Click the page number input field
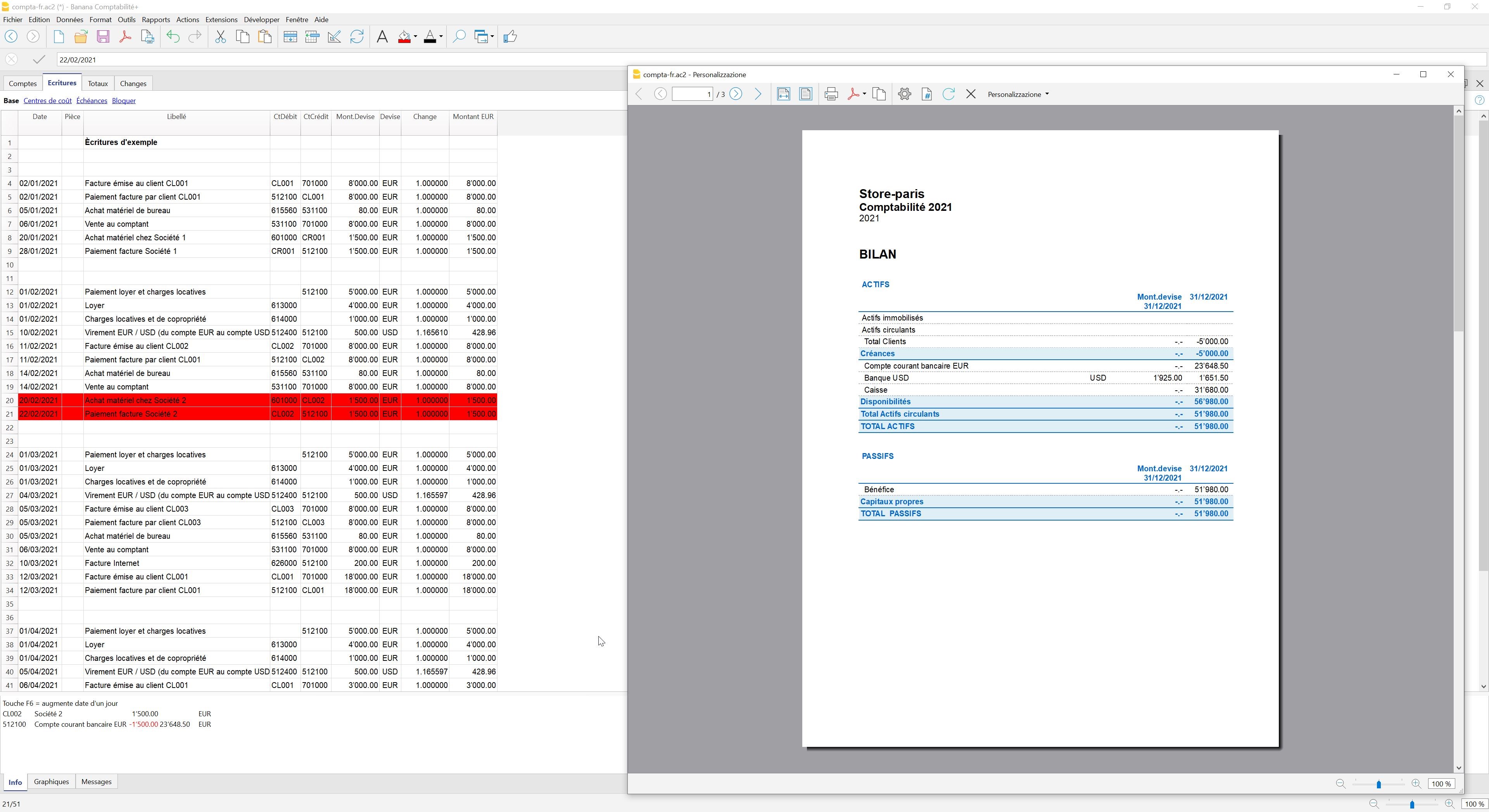Screen dimensions: 1489x812 click(x=692, y=94)
